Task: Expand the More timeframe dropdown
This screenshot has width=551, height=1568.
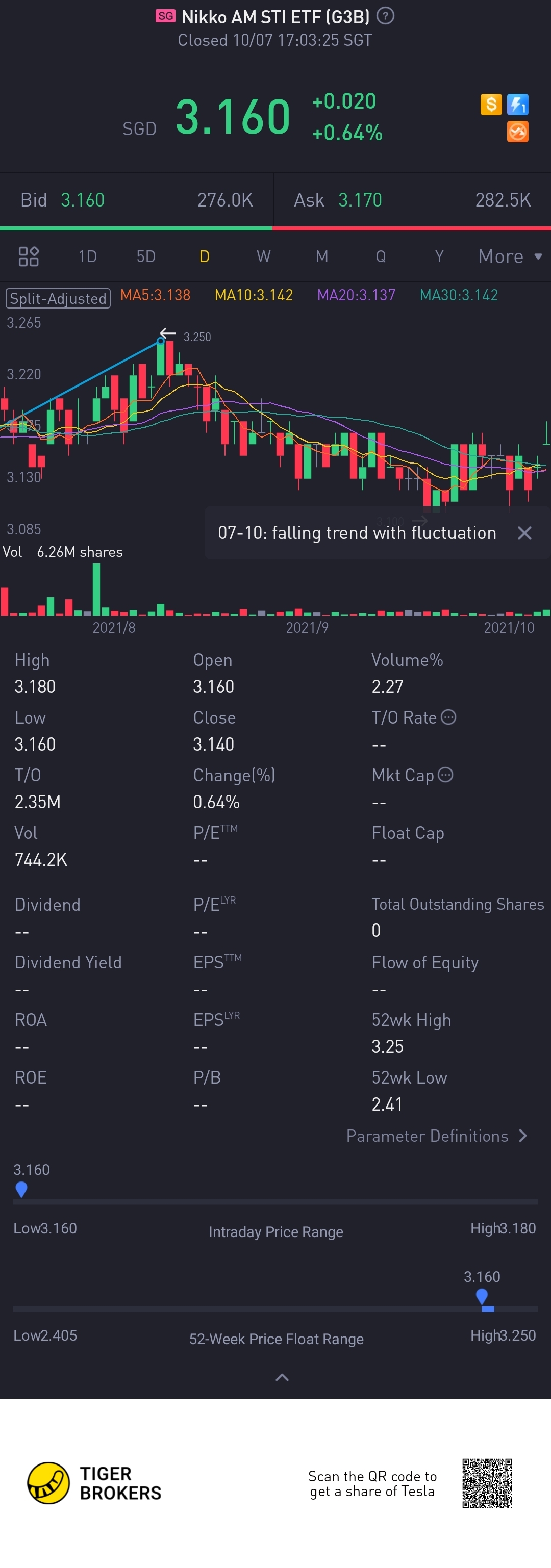Action: coord(510,256)
